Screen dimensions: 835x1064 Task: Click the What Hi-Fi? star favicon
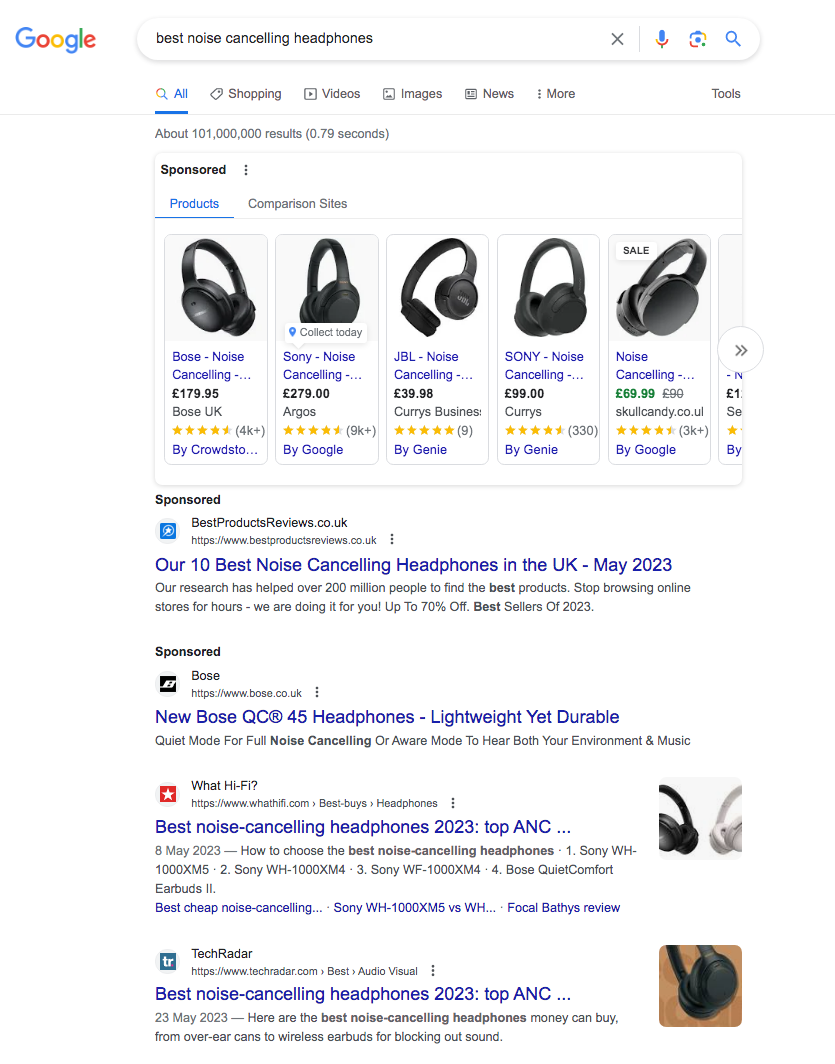168,793
